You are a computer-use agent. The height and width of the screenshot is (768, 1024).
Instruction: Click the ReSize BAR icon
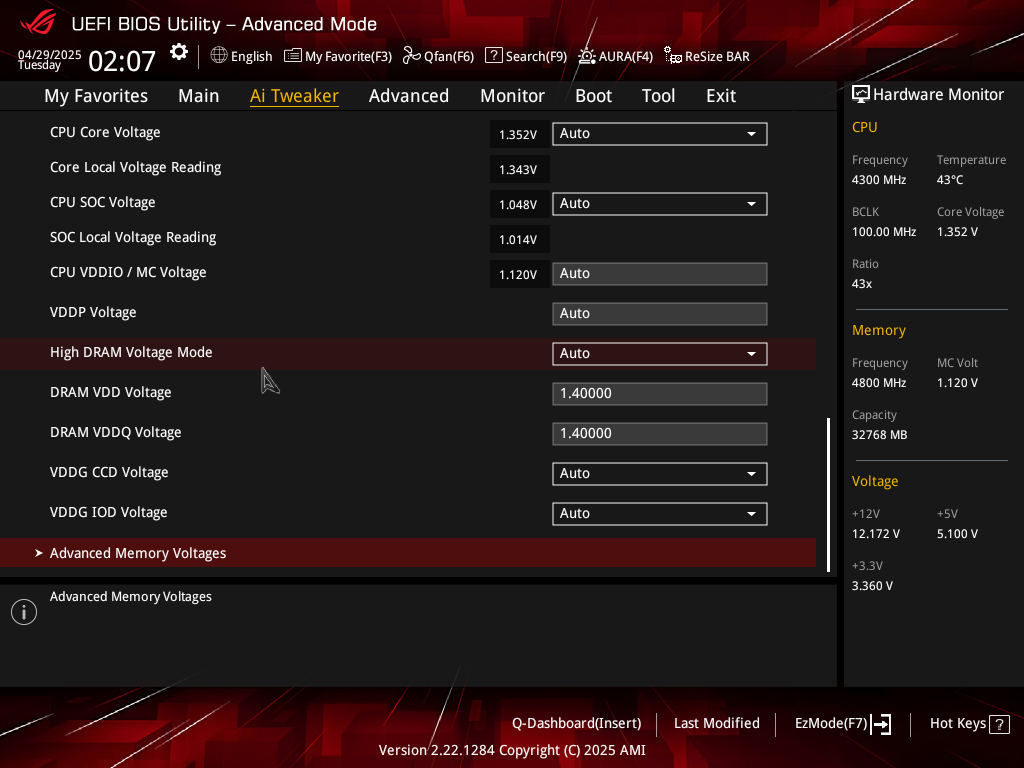click(673, 56)
